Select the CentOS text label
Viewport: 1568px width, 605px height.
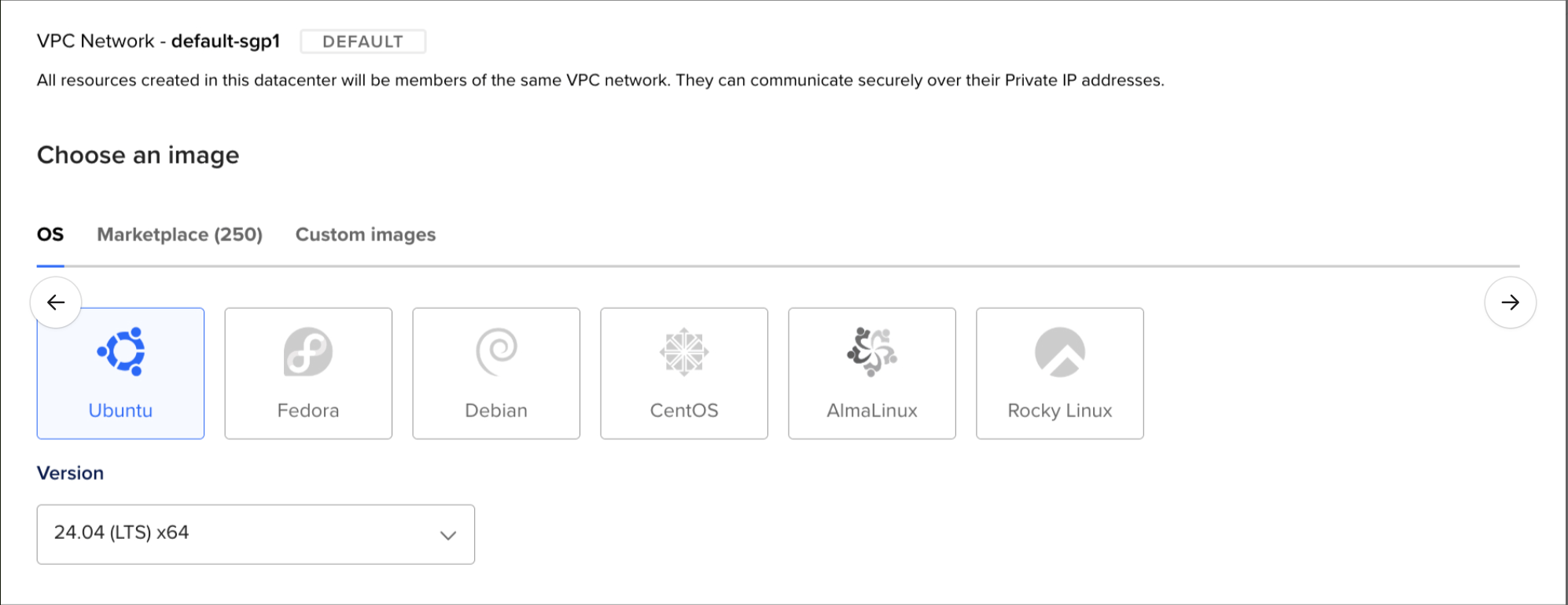[x=684, y=410]
